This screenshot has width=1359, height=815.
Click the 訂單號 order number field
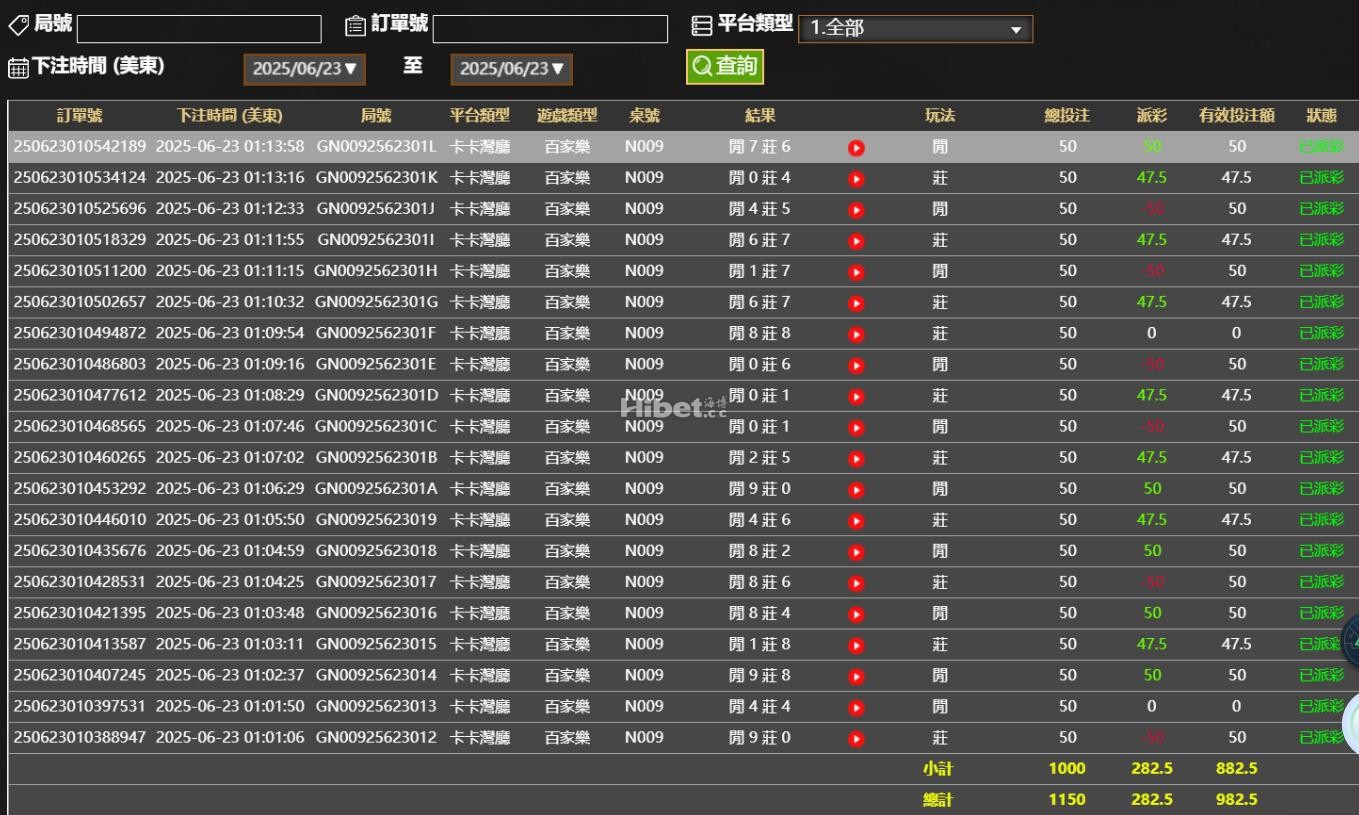550,29
